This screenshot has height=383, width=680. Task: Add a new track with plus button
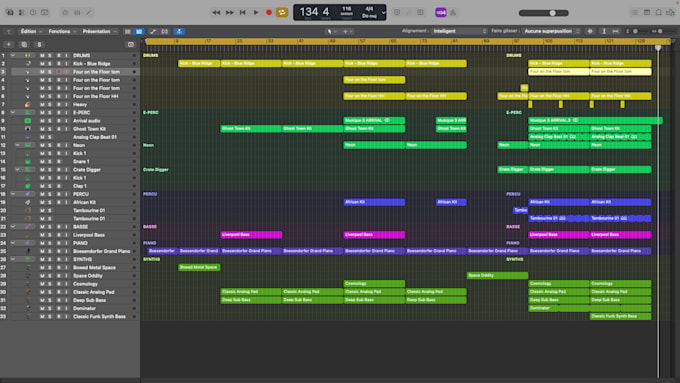tap(9, 44)
